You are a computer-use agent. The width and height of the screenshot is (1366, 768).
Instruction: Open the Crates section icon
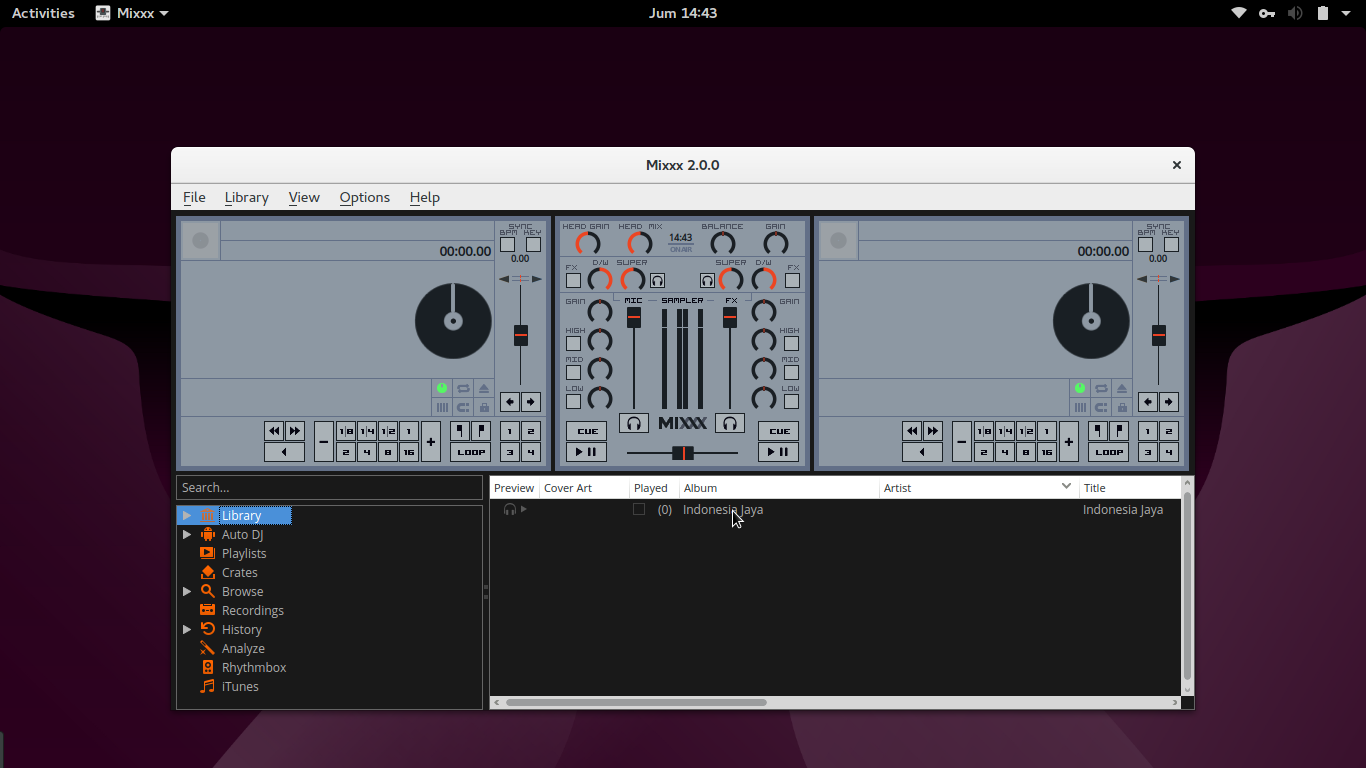coord(208,572)
